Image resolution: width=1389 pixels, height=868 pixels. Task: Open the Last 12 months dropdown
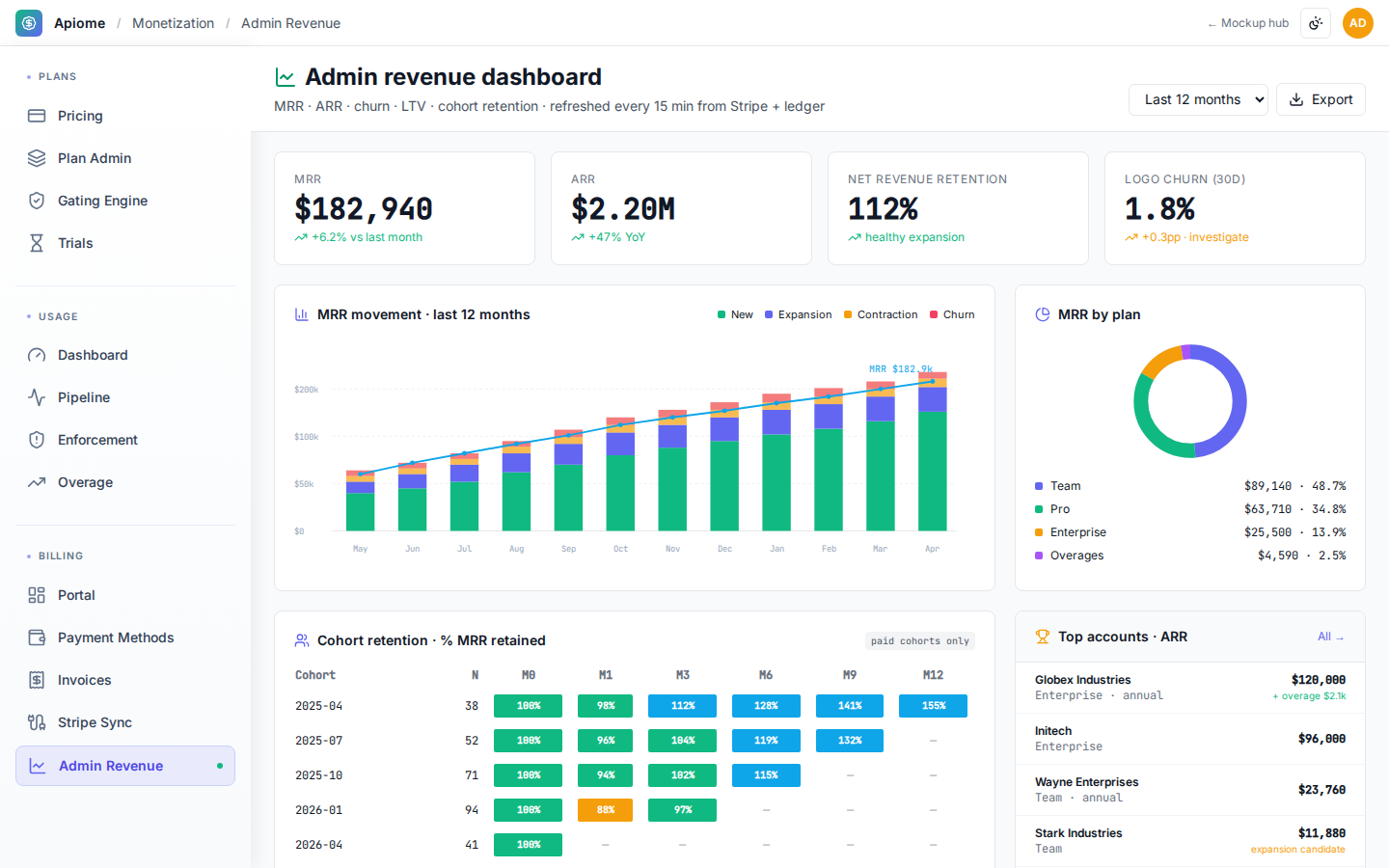[x=1198, y=99]
